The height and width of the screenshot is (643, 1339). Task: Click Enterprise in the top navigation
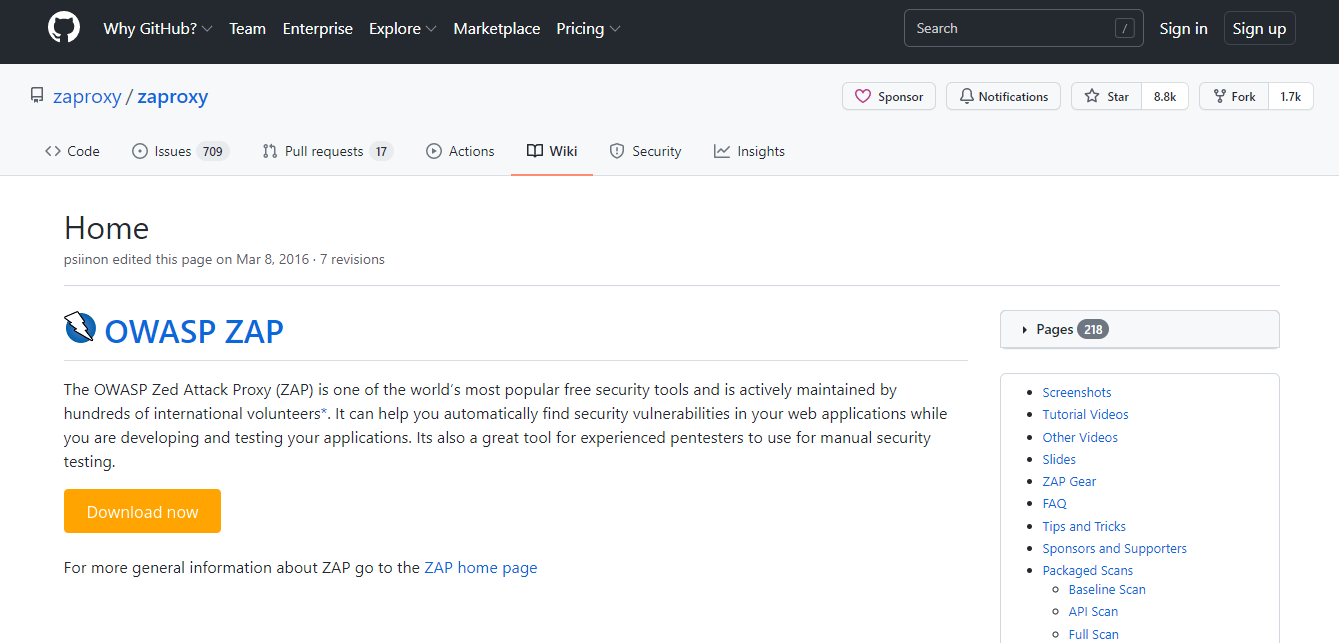point(318,29)
